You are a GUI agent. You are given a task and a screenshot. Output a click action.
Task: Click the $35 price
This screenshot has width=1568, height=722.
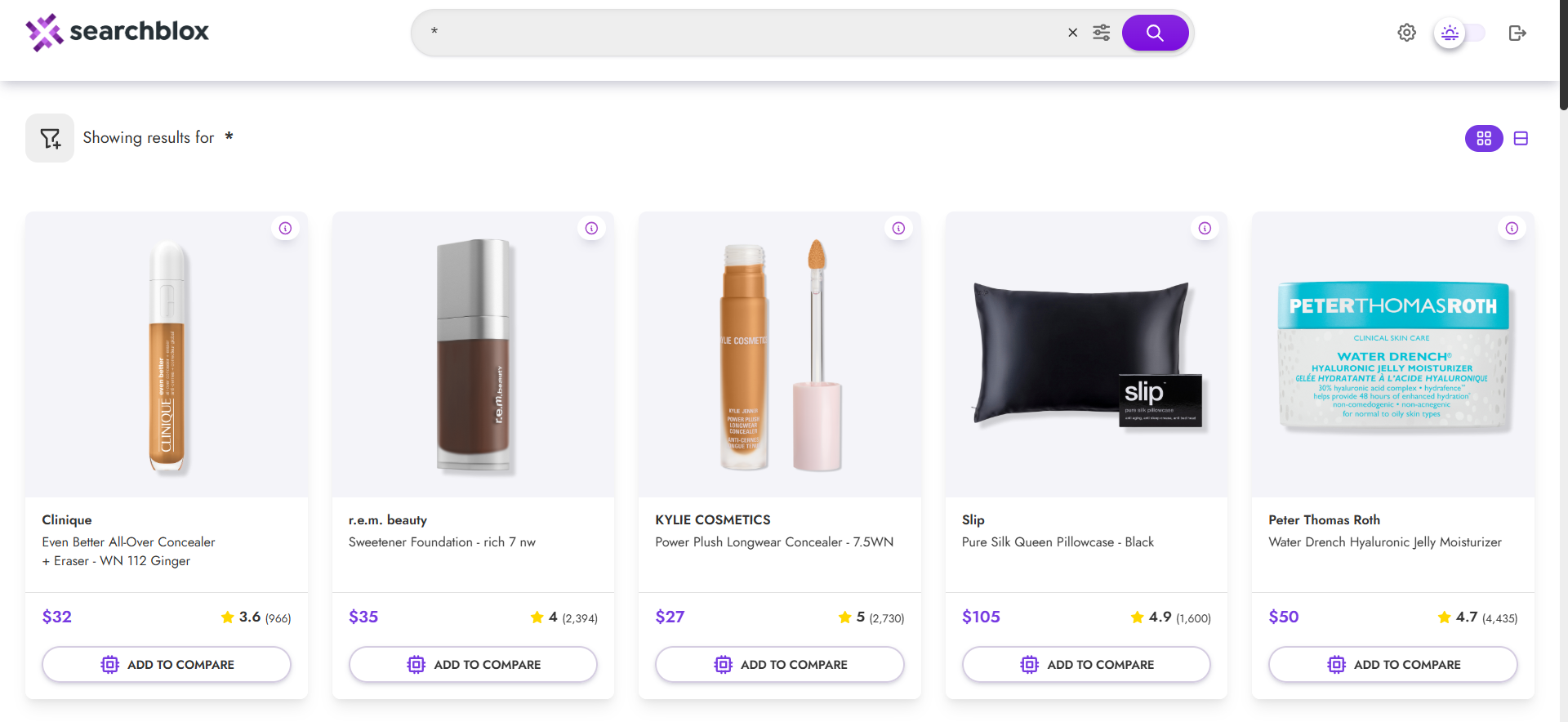point(363,617)
